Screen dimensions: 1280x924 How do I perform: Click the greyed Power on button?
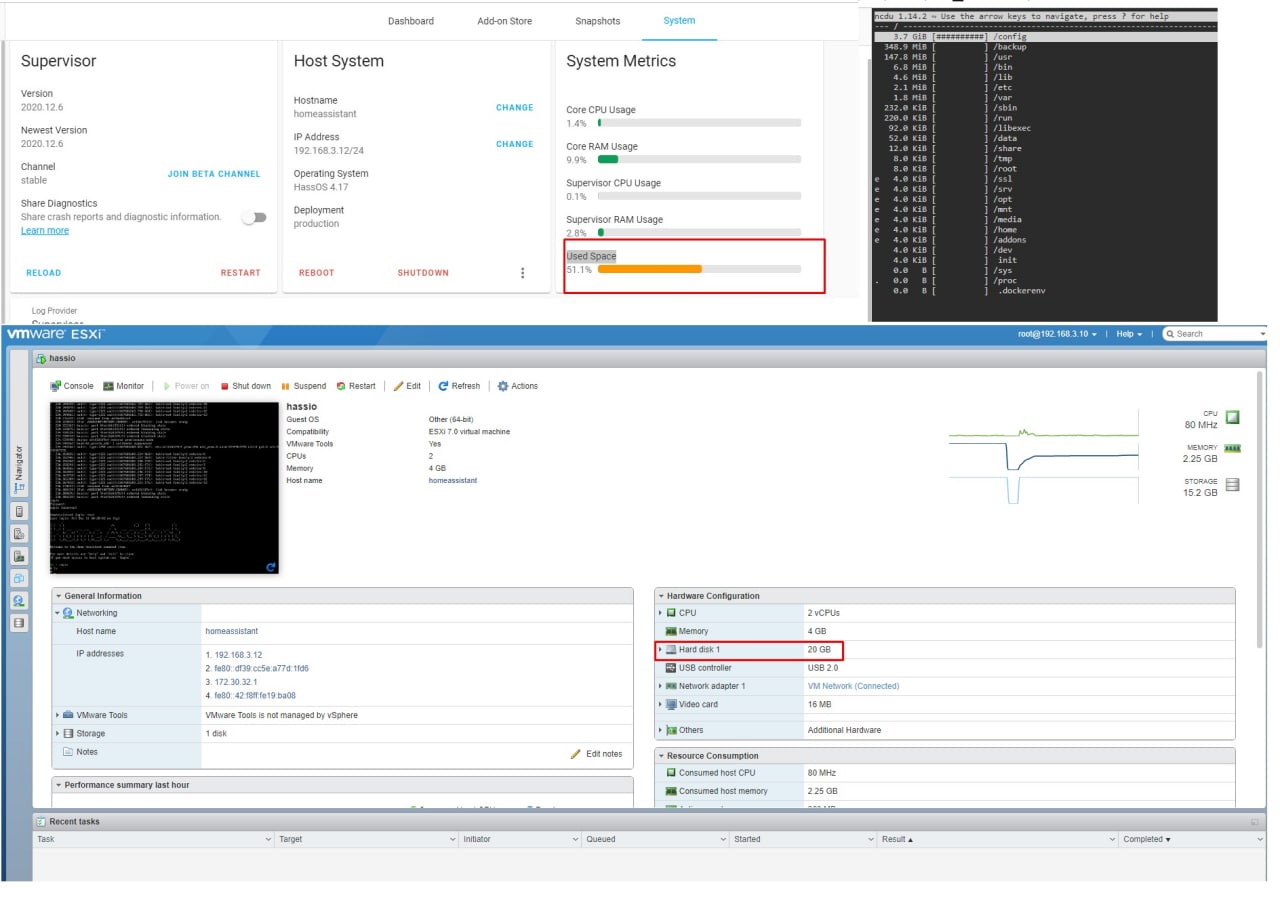[186, 386]
